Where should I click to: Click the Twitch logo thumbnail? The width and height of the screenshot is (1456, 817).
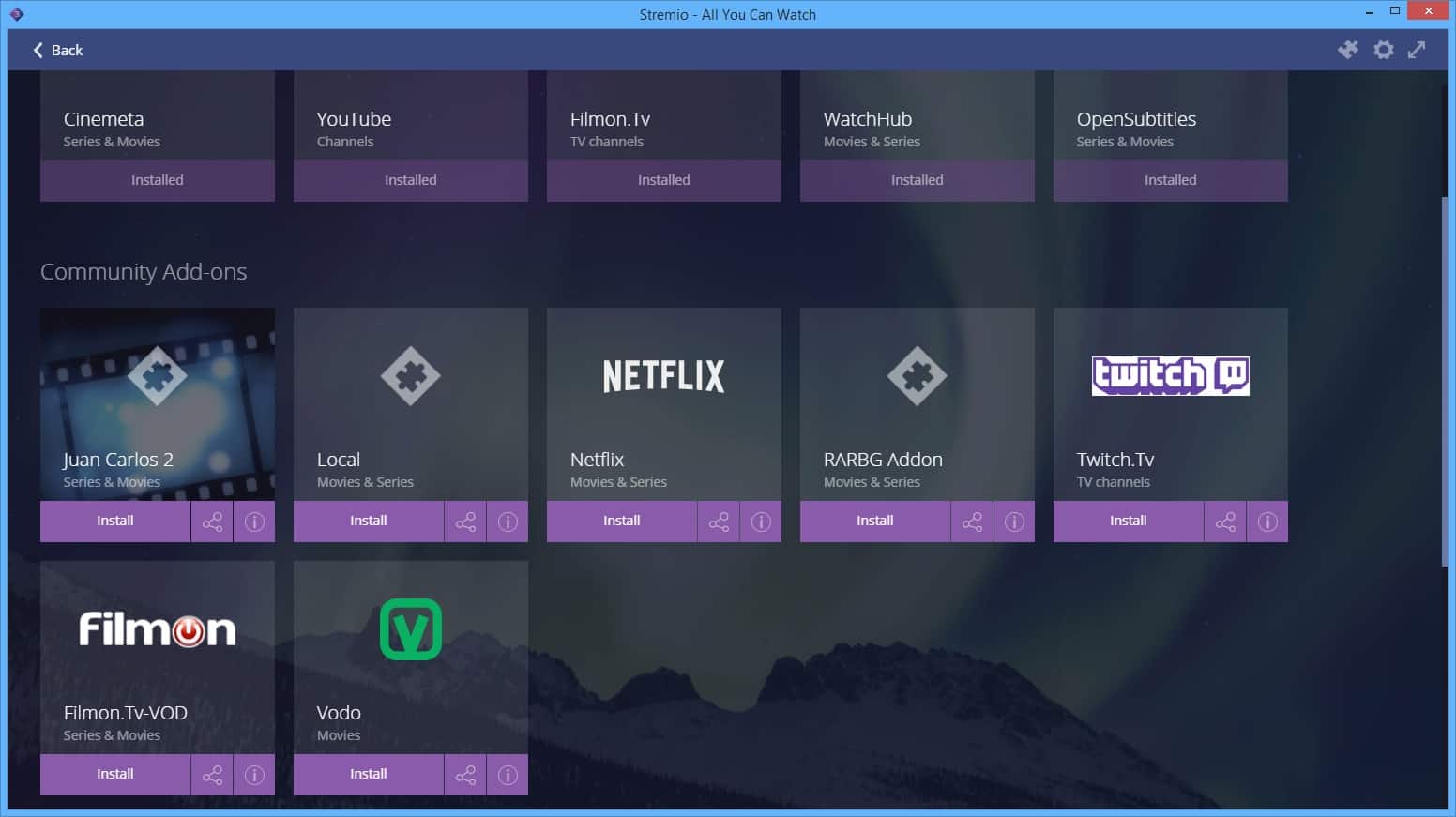[x=1171, y=376]
